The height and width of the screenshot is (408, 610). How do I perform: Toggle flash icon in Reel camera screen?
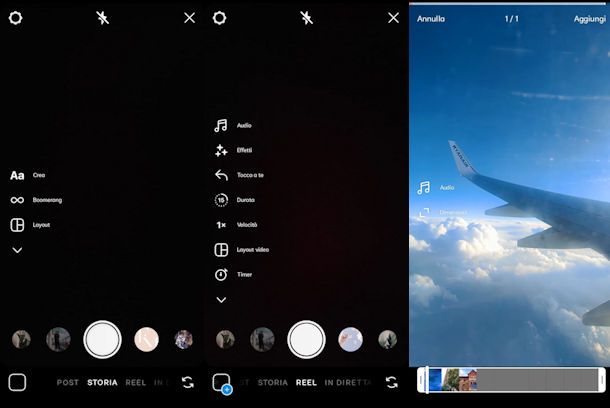pyautogui.click(x=307, y=18)
